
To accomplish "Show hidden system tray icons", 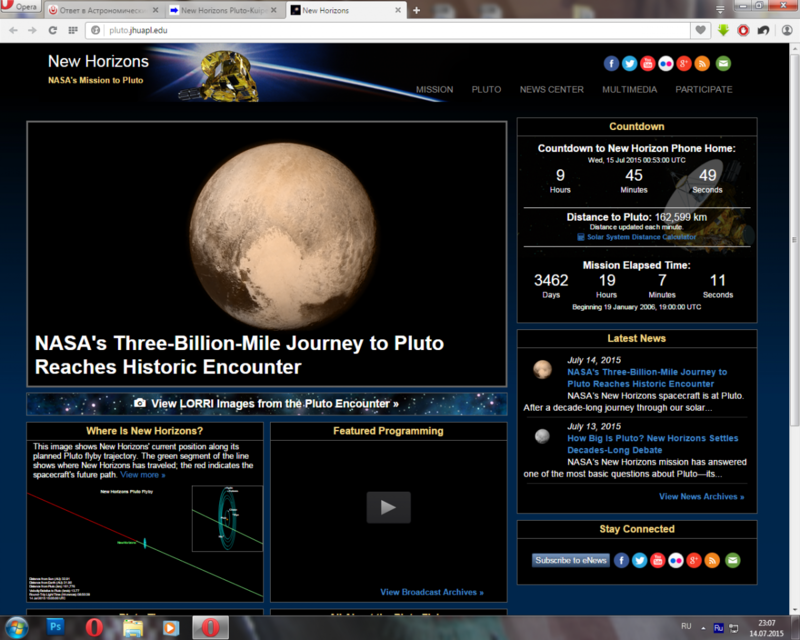I will [703, 628].
